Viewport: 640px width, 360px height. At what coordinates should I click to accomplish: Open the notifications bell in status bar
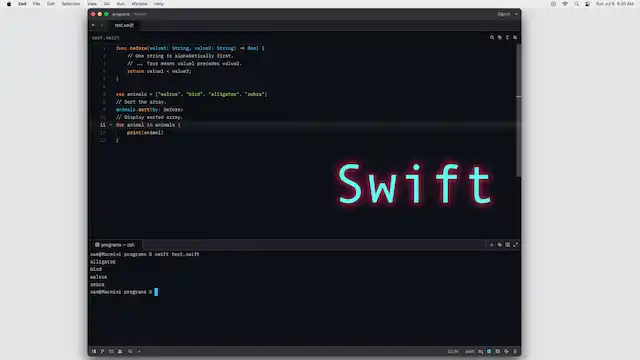pyautogui.click(x=515, y=351)
